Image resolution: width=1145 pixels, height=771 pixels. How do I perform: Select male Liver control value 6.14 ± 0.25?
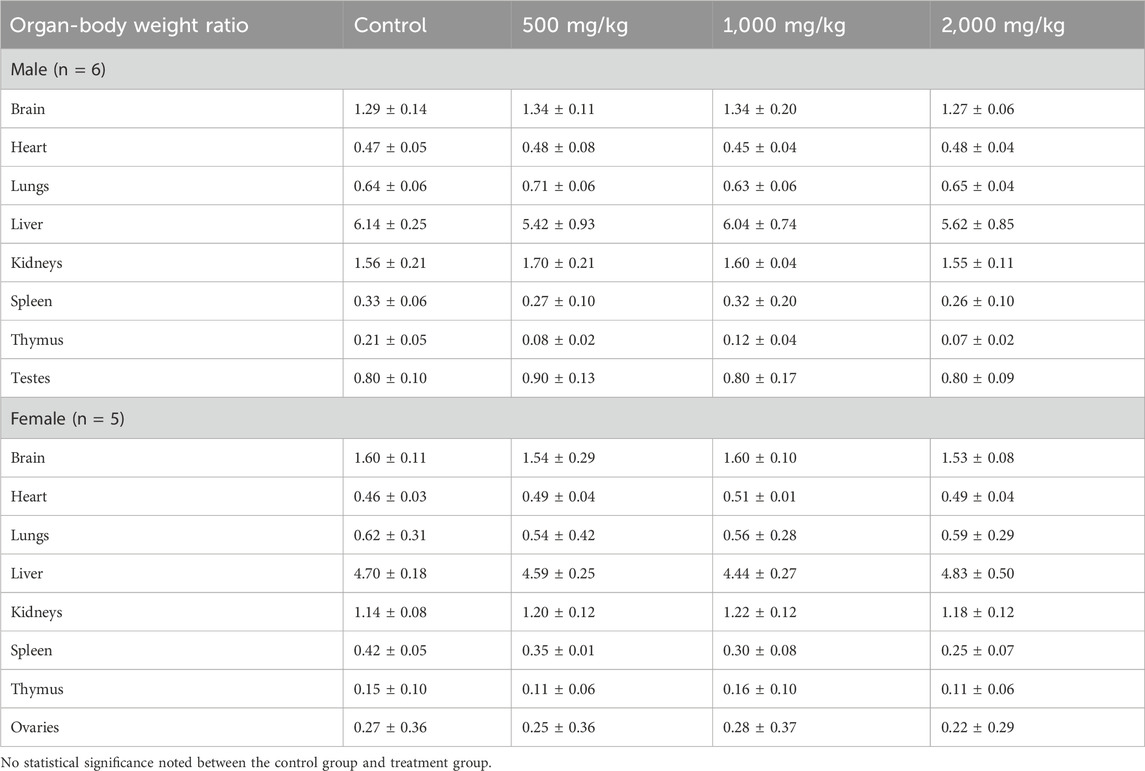click(391, 225)
